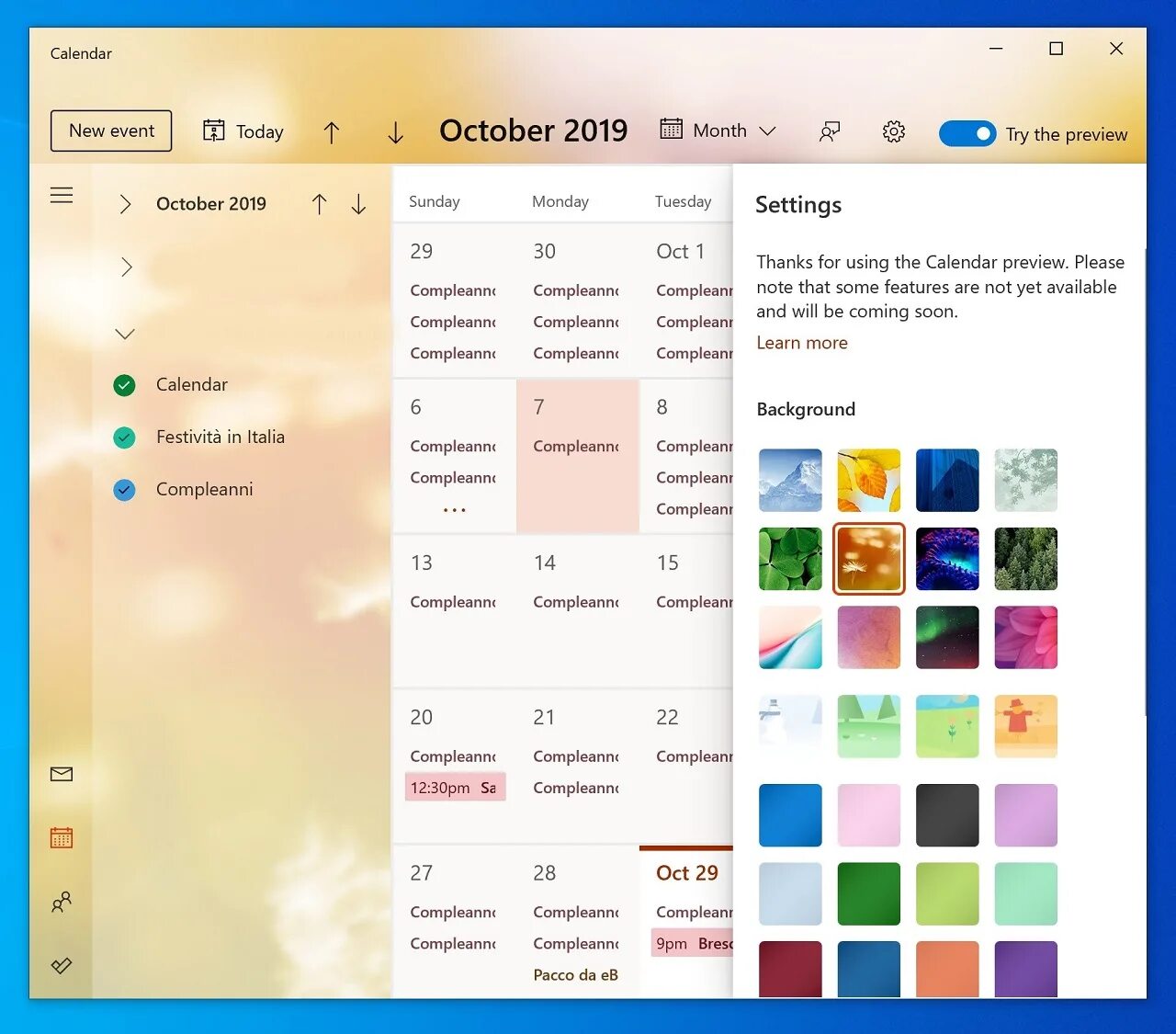
Task: Open Settings with the gear icon
Action: [893, 131]
